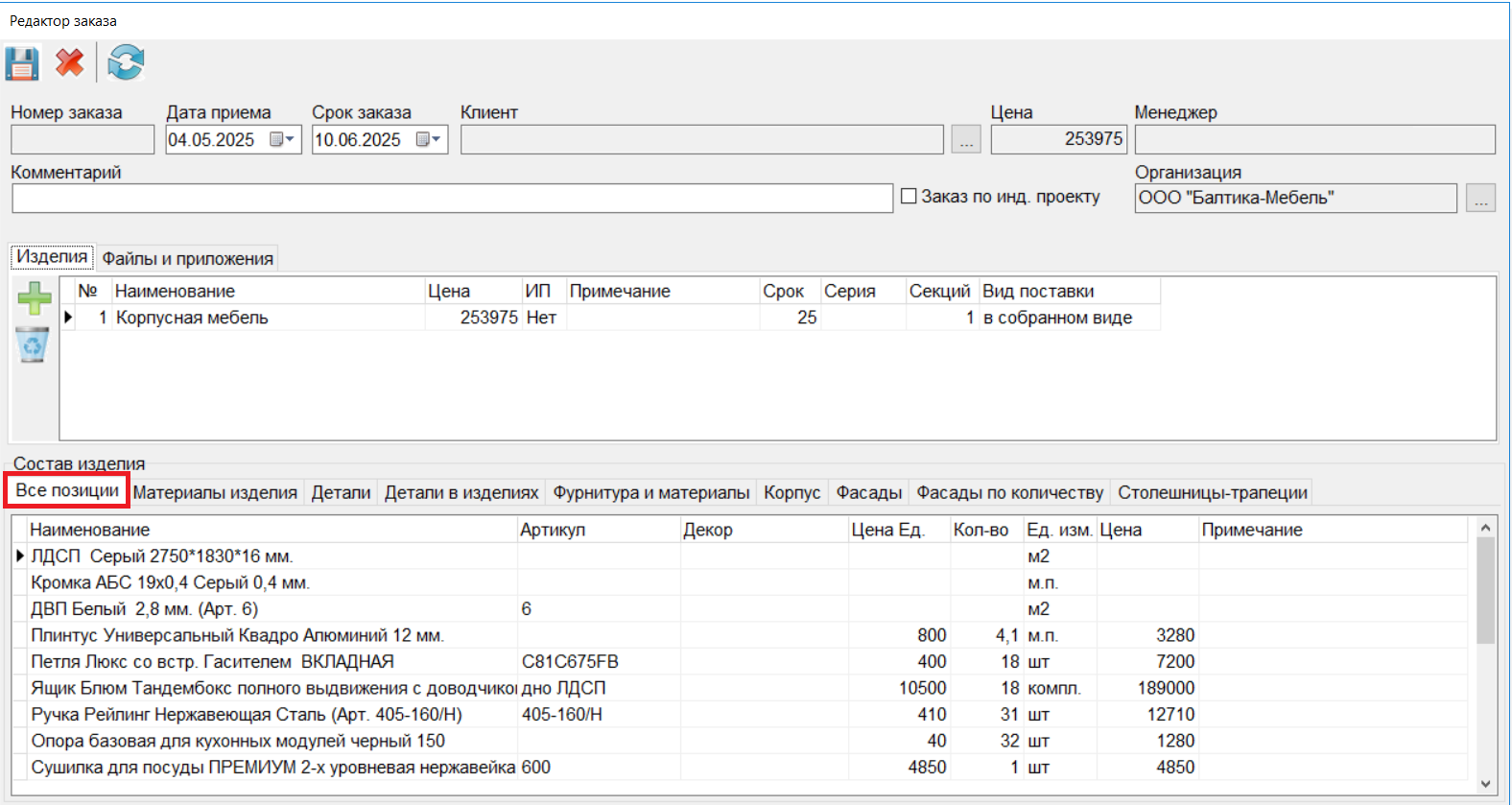The width and height of the screenshot is (1512, 805).
Task: Open organization selection ellipsis button
Action: click(1480, 199)
